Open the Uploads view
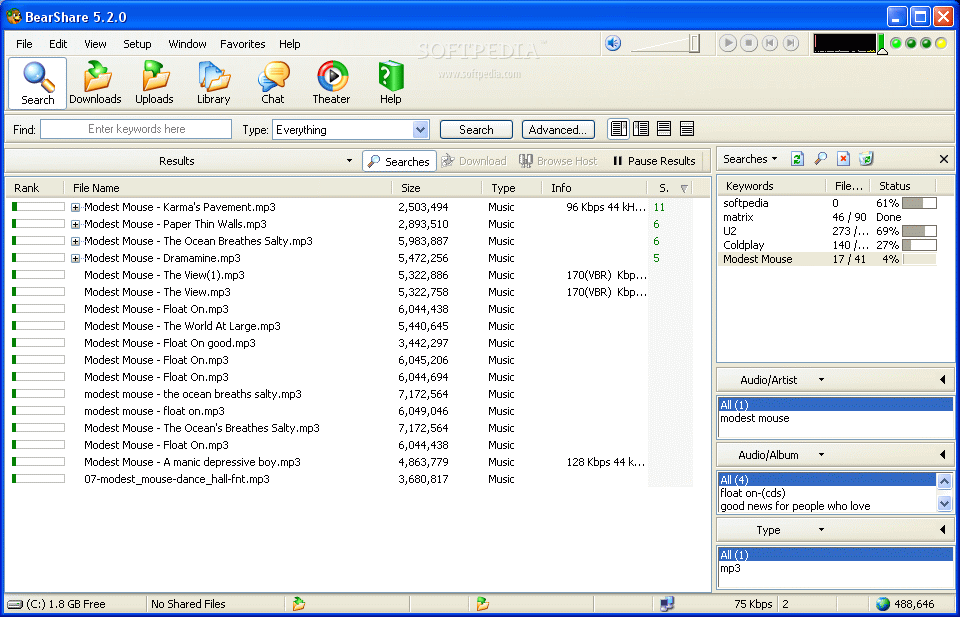Screen dimensions: 960x617 [x=154, y=83]
